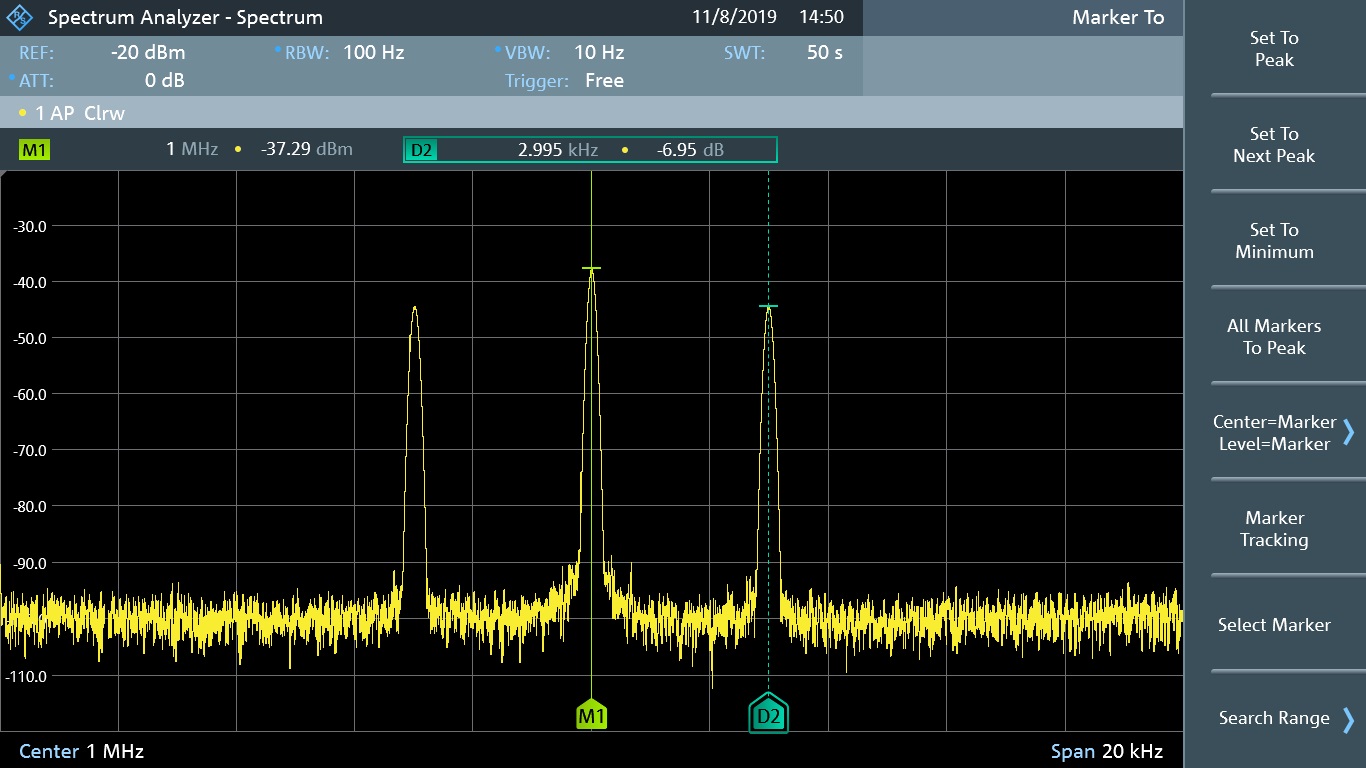Image resolution: width=1366 pixels, height=768 pixels.
Task: Select the teal D2 badge in marker info bar
Action: [x=421, y=150]
